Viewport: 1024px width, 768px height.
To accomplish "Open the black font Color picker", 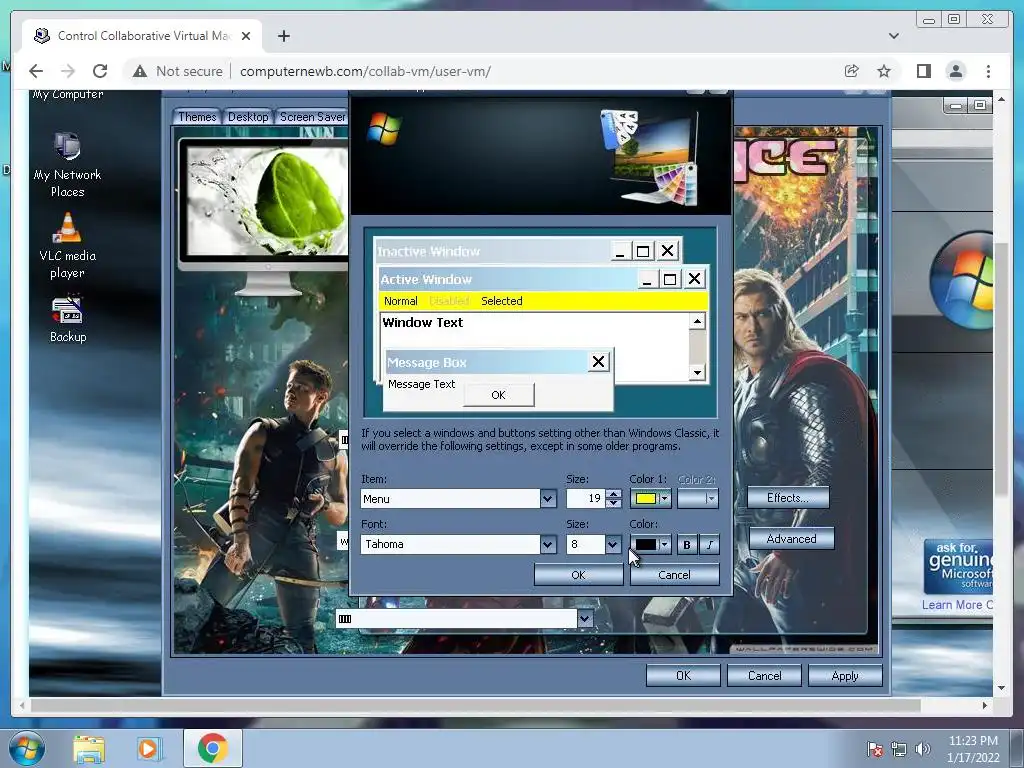I will click(650, 545).
